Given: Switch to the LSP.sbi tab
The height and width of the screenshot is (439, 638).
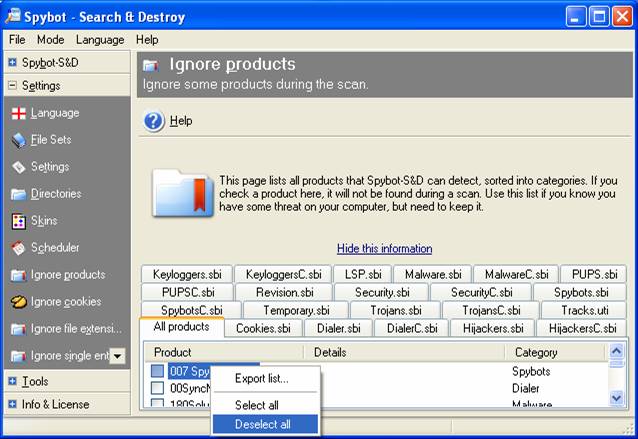Looking at the screenshot, I should point(363,274).
